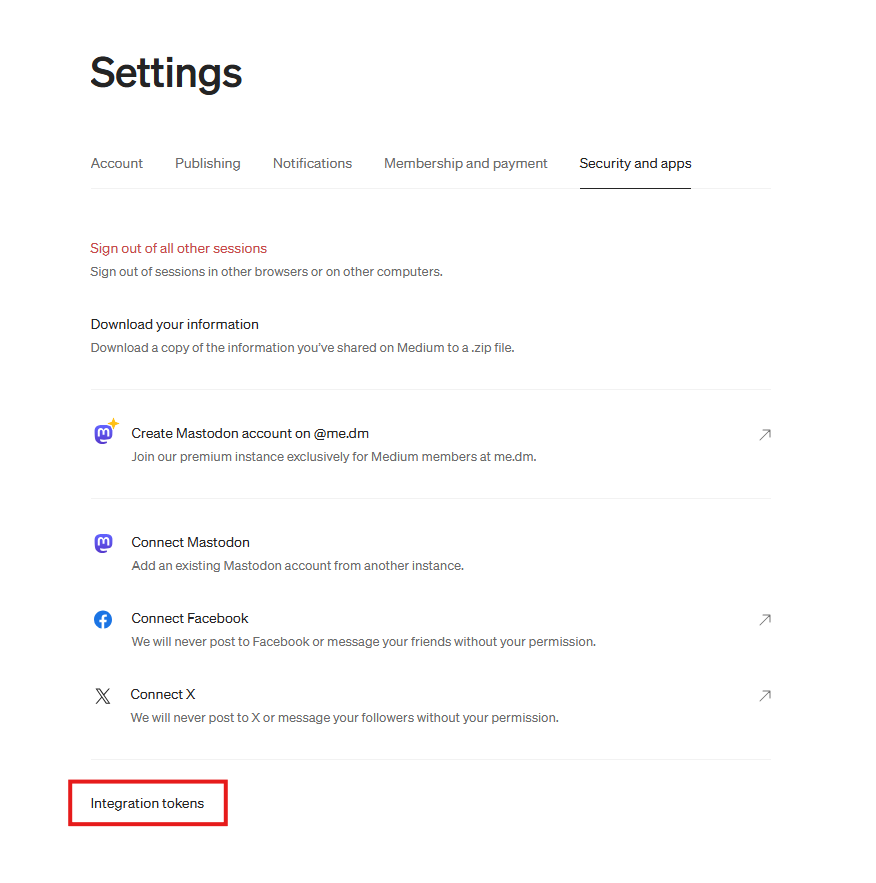This screenshot has width=876, height=883.
Task: Click Mastodon icon beside Connect Mastodon
Action: click(x=103, y=543)
